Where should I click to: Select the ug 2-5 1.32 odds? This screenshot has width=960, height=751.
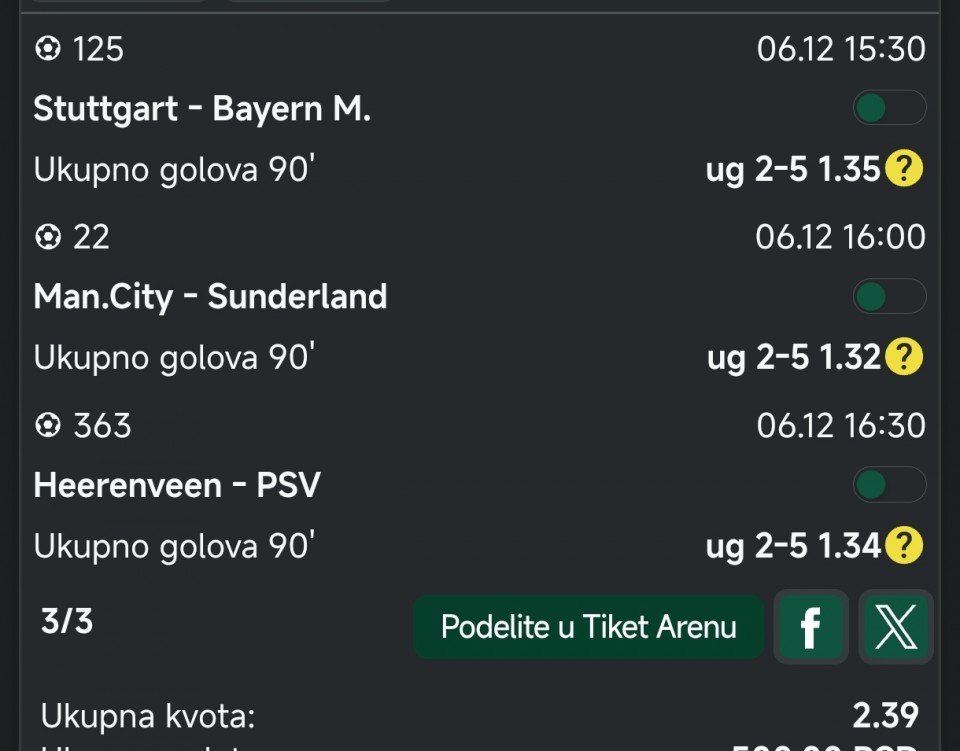(x=792, y=358)
